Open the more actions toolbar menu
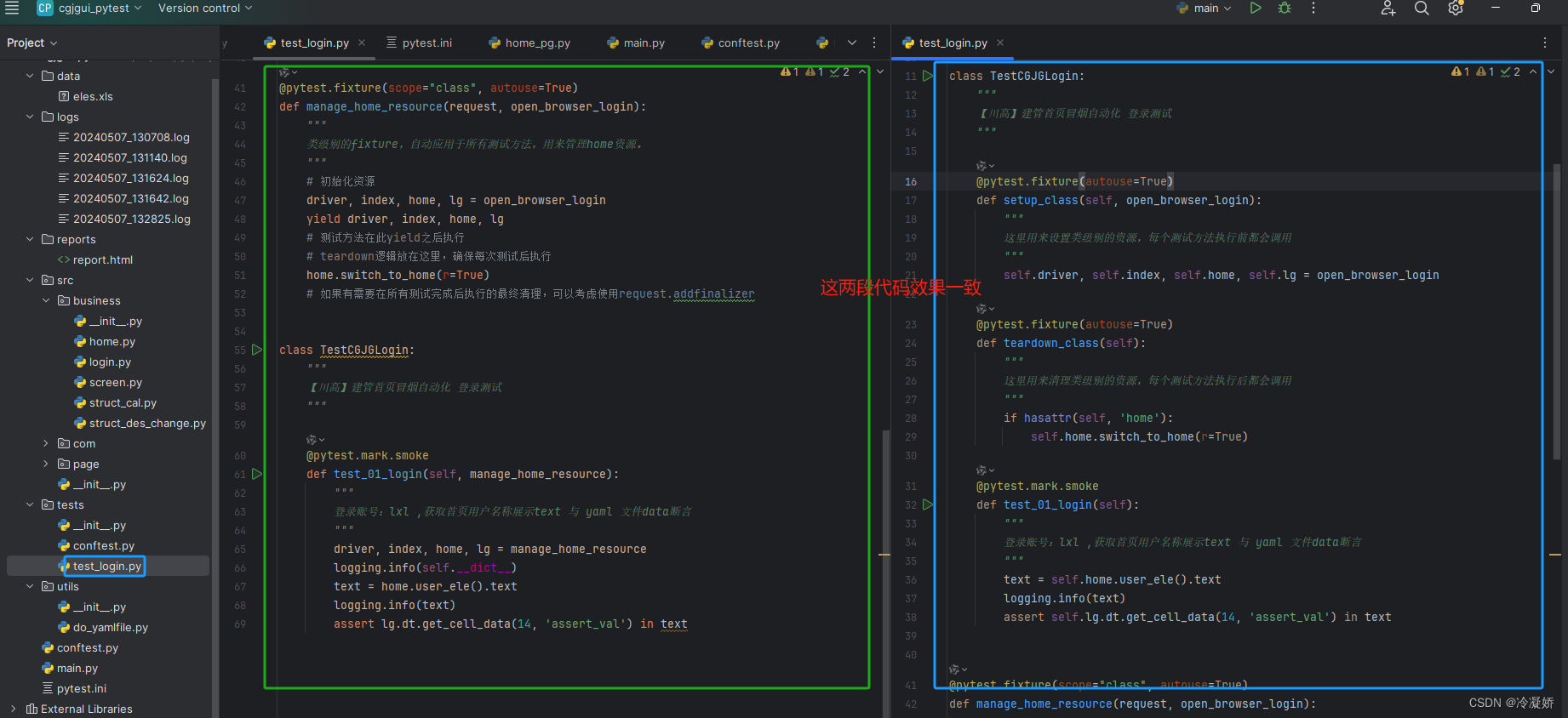Image resolution: width=1568 pixels, height=718 pixels. click(x=1313, y=8)
